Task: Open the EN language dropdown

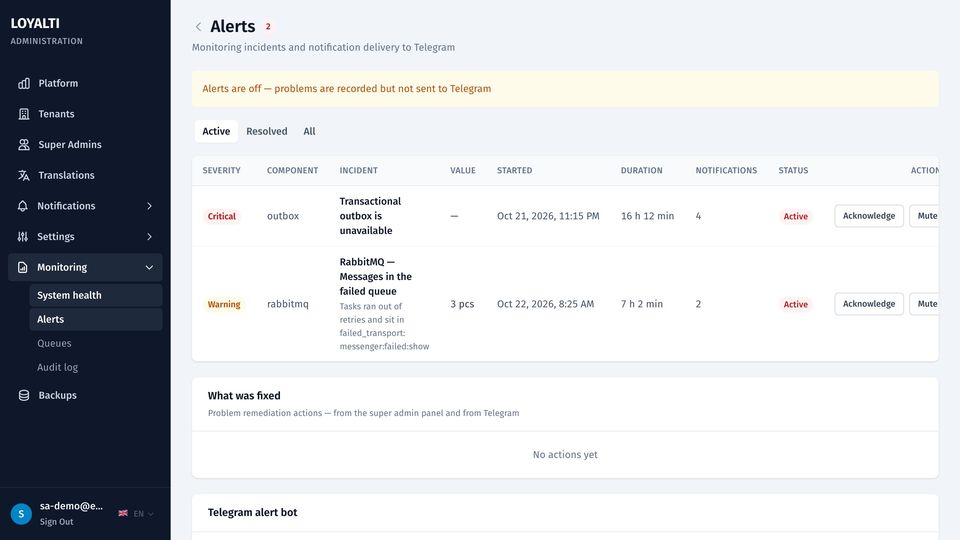Action: click(x=143, y=514)
